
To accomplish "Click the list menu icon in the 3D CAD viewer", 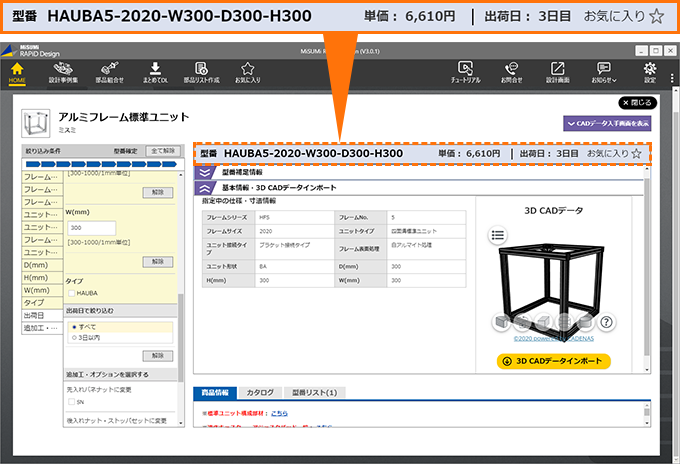I will [x=497, y=235].
